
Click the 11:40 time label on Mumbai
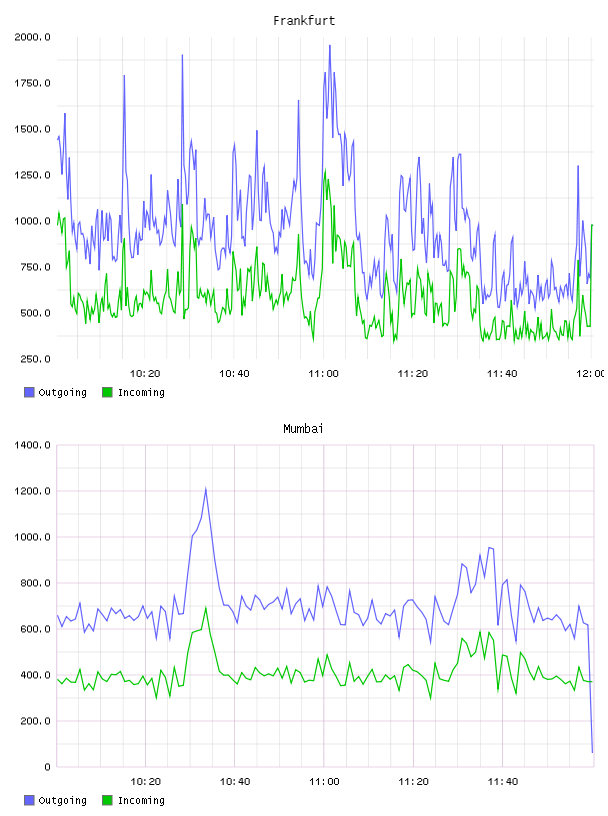point(503,782)
